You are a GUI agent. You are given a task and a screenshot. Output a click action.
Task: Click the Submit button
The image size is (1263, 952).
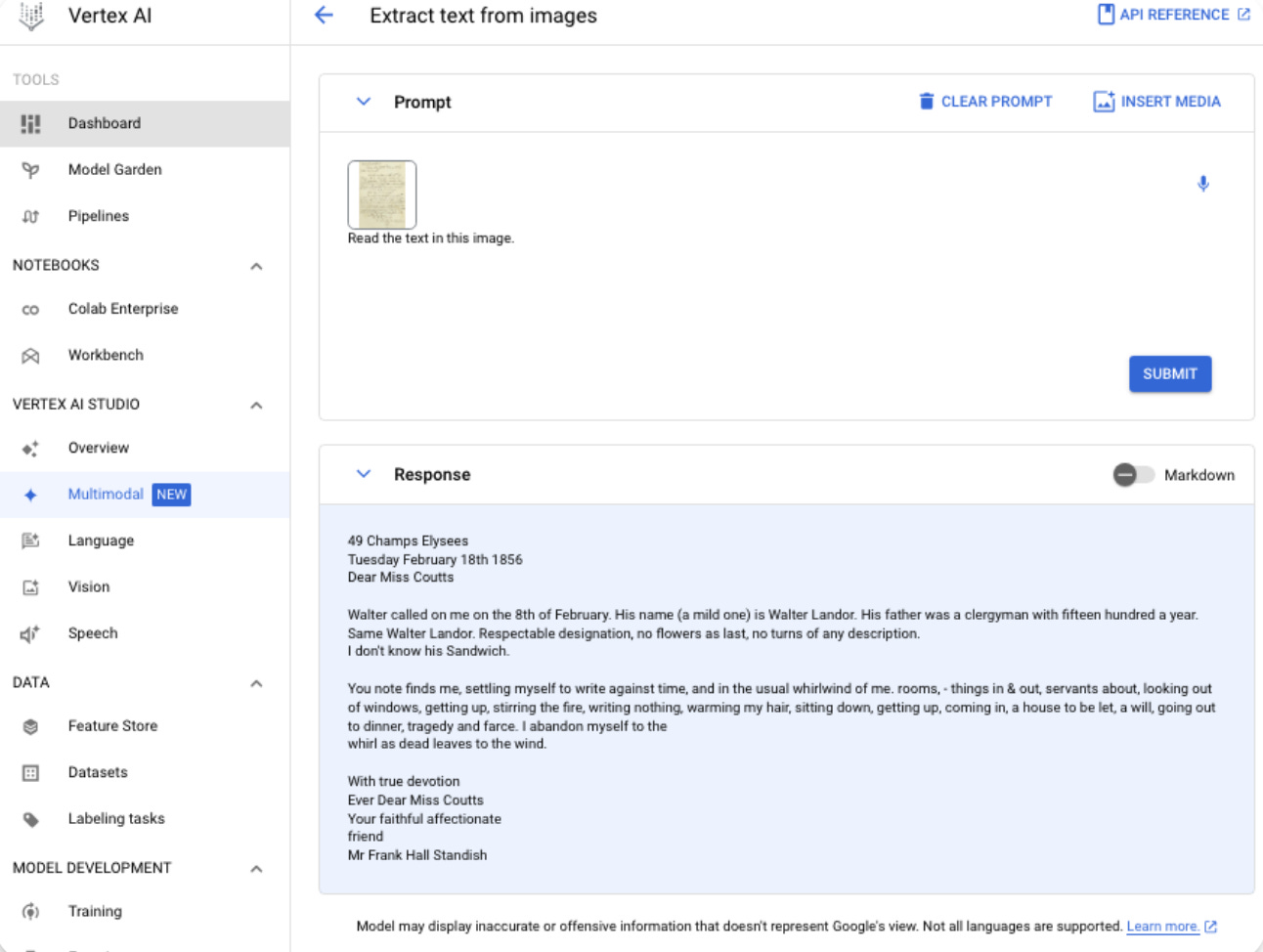(1170, 374)
